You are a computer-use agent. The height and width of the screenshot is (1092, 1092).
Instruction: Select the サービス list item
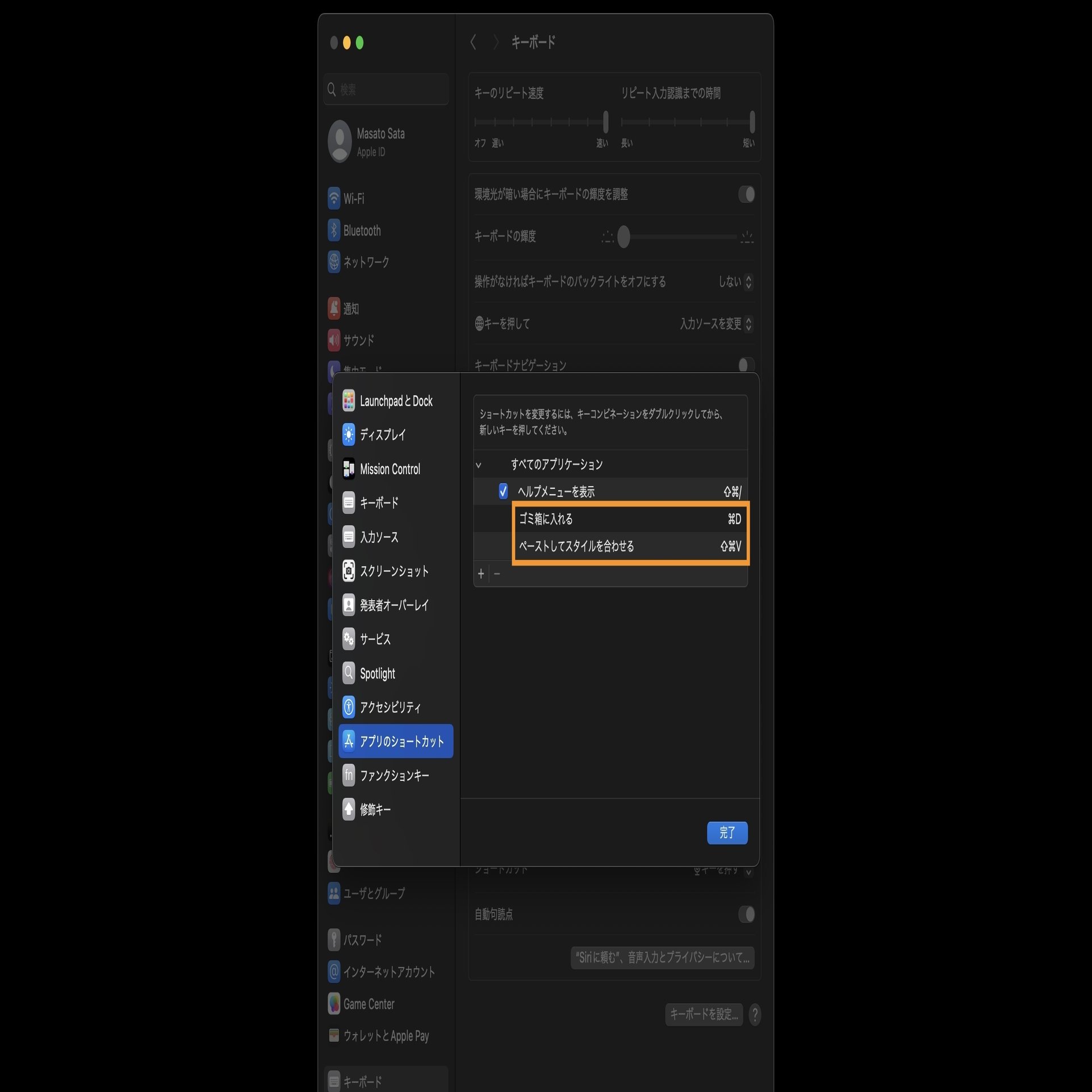[x=375, y=639]
